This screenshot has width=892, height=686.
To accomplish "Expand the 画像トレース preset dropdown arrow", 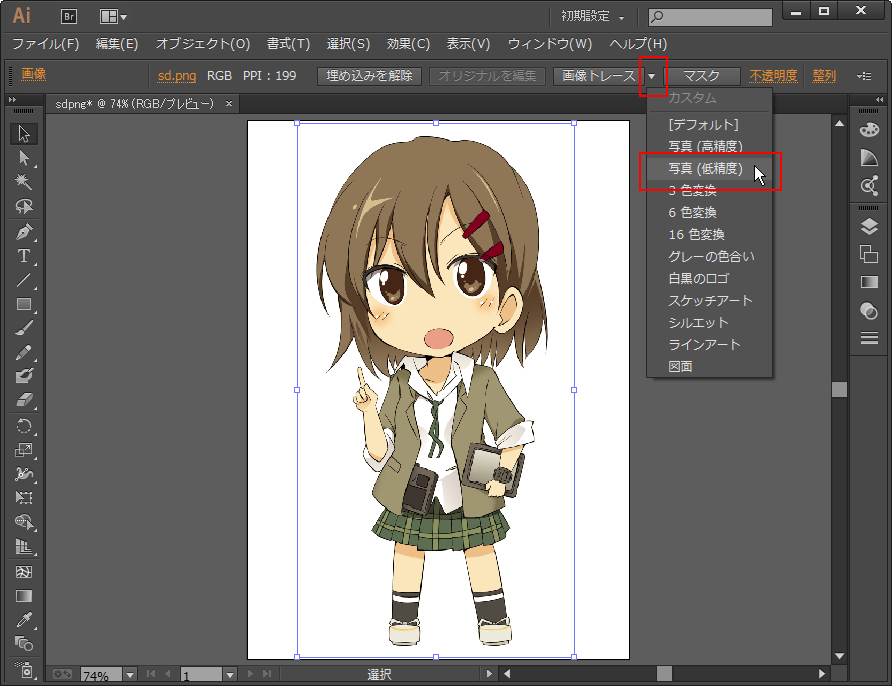I will point(653,76).
